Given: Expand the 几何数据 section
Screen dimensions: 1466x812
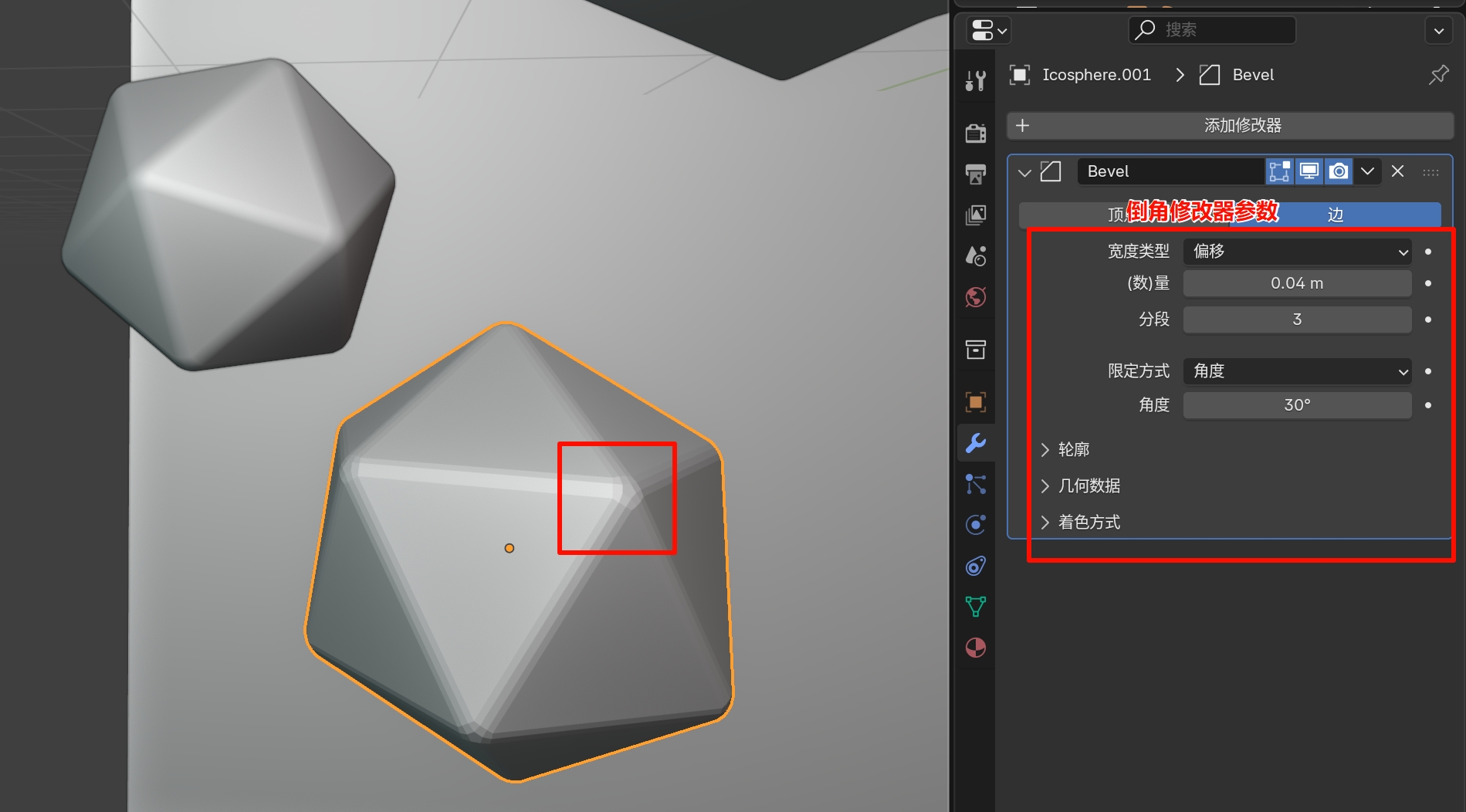Looking at the screenshot, I should tap(1088, 486).
